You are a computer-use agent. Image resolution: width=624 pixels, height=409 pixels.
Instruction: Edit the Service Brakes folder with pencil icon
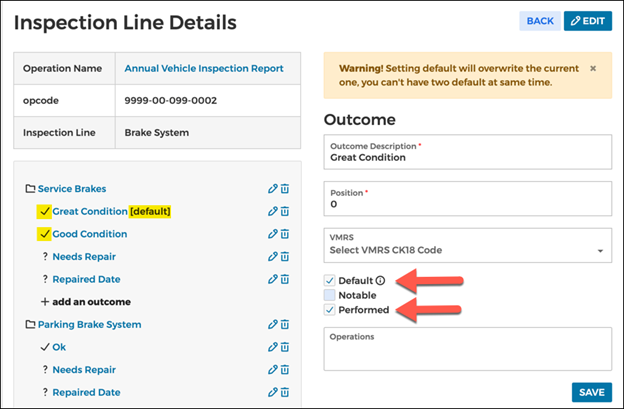[273, 189]
